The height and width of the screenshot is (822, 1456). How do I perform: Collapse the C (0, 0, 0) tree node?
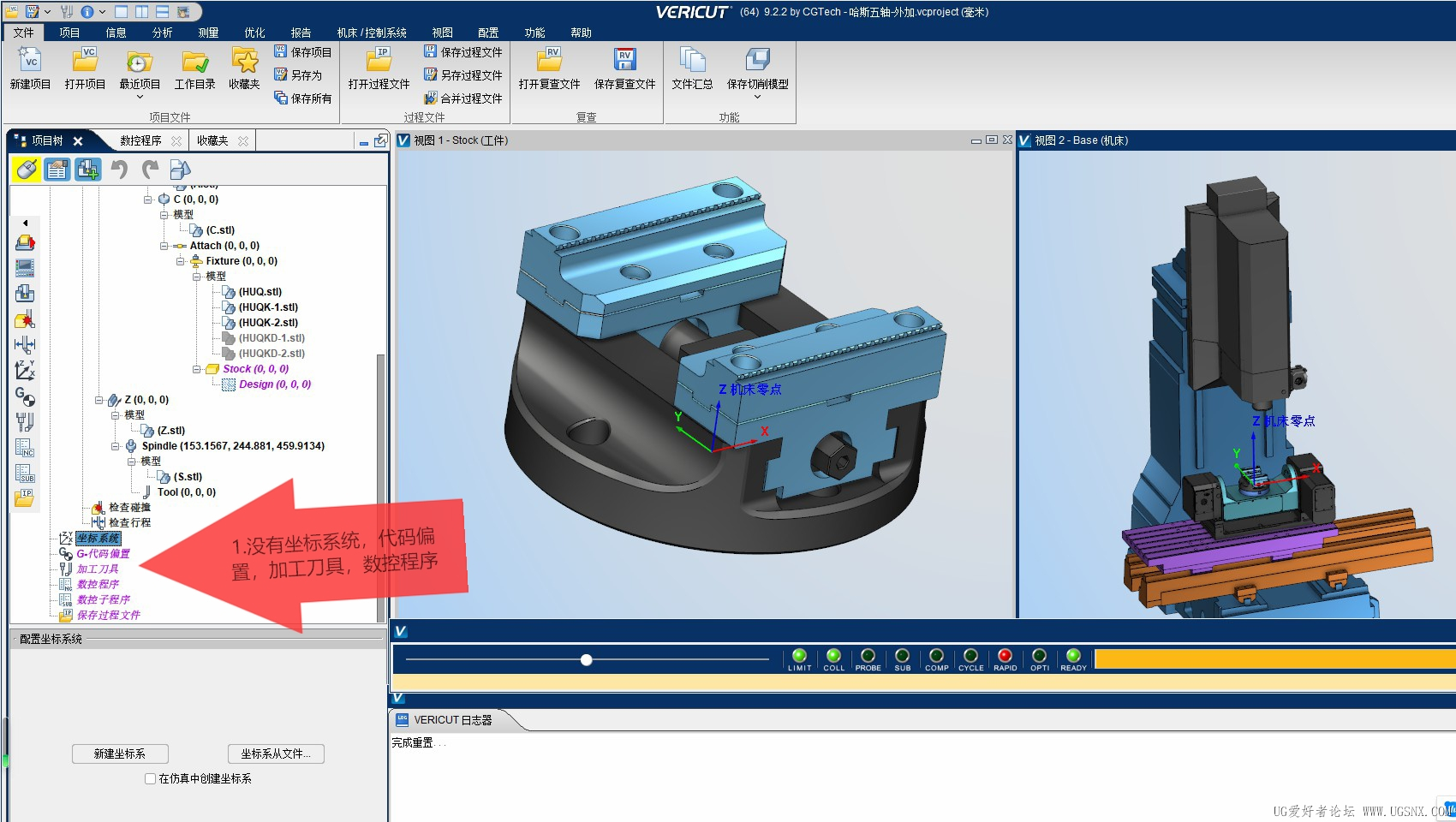tap(147, 200)
